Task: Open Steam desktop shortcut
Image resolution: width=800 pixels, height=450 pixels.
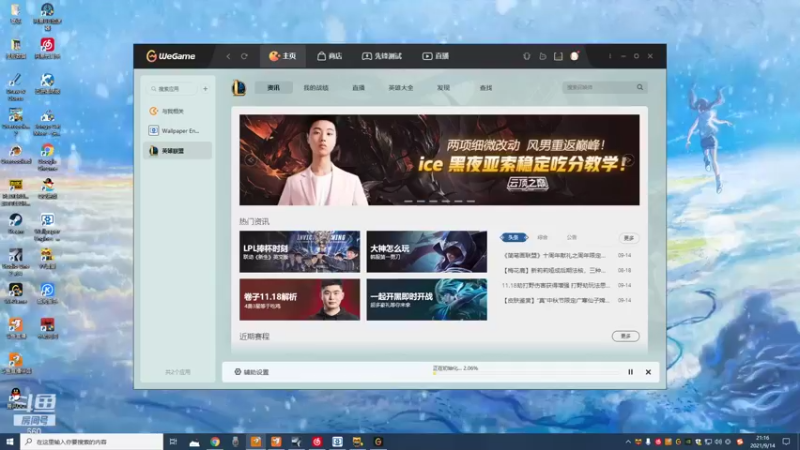Action: 16,223
